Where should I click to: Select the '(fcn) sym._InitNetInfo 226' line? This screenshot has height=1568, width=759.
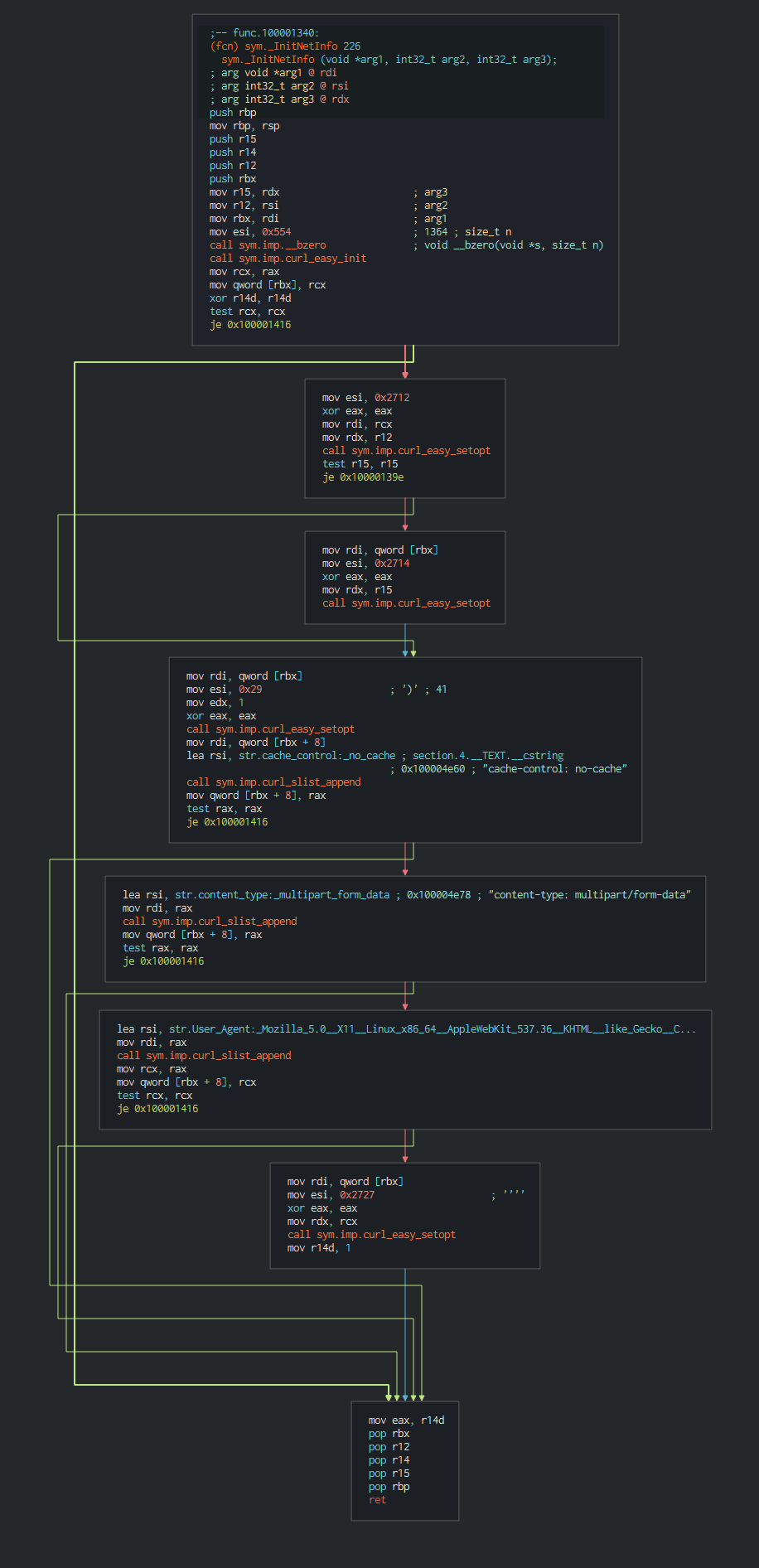tap(285, 46)
